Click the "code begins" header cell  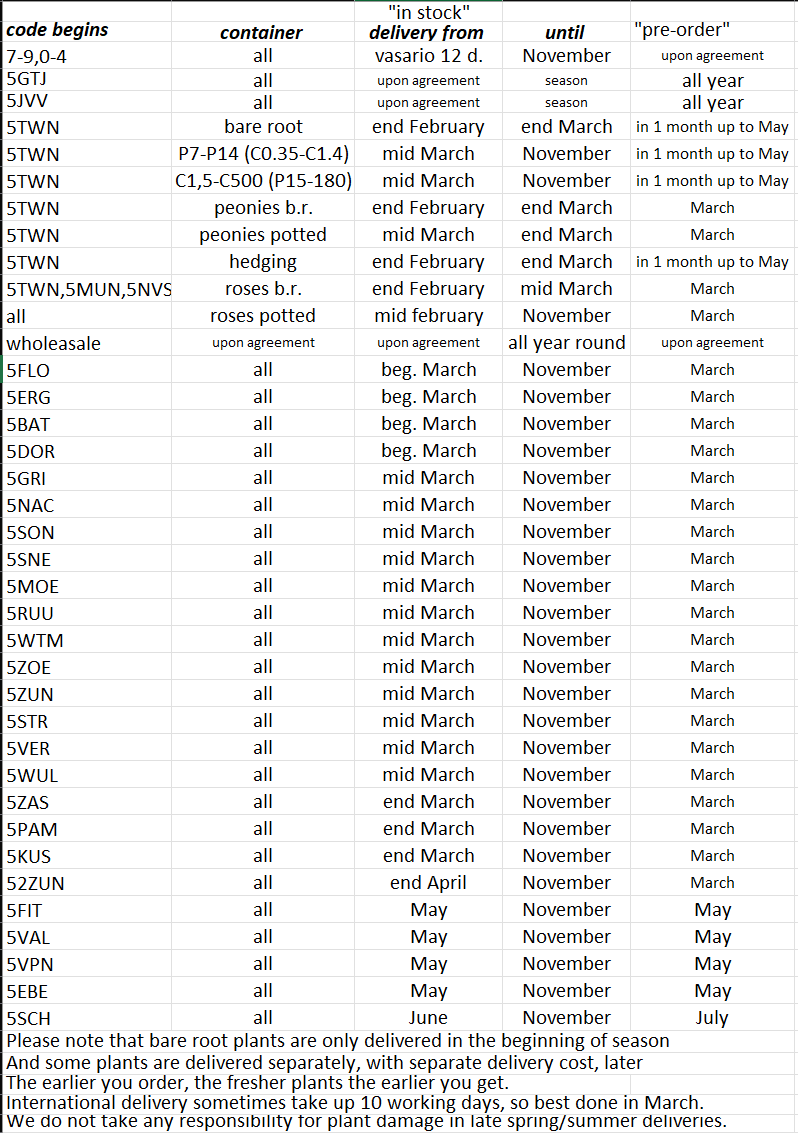click(57, 30)
